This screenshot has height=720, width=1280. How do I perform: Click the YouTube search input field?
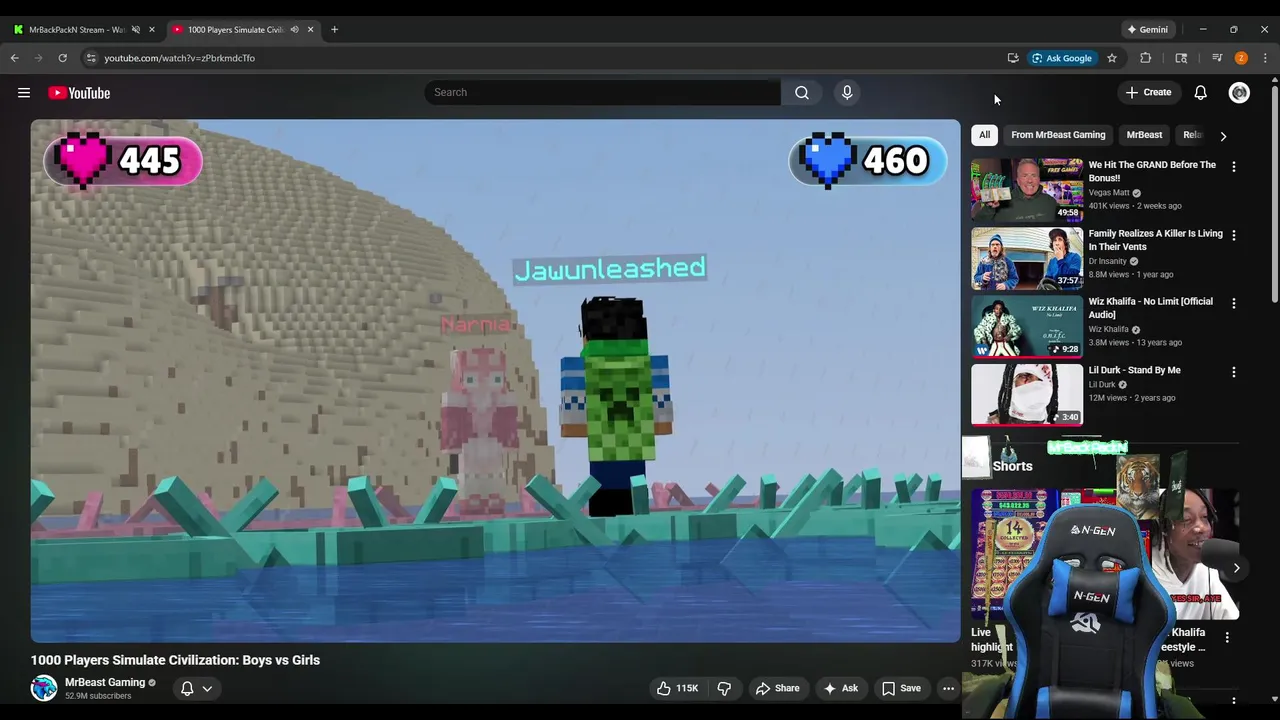coord(602,92)
